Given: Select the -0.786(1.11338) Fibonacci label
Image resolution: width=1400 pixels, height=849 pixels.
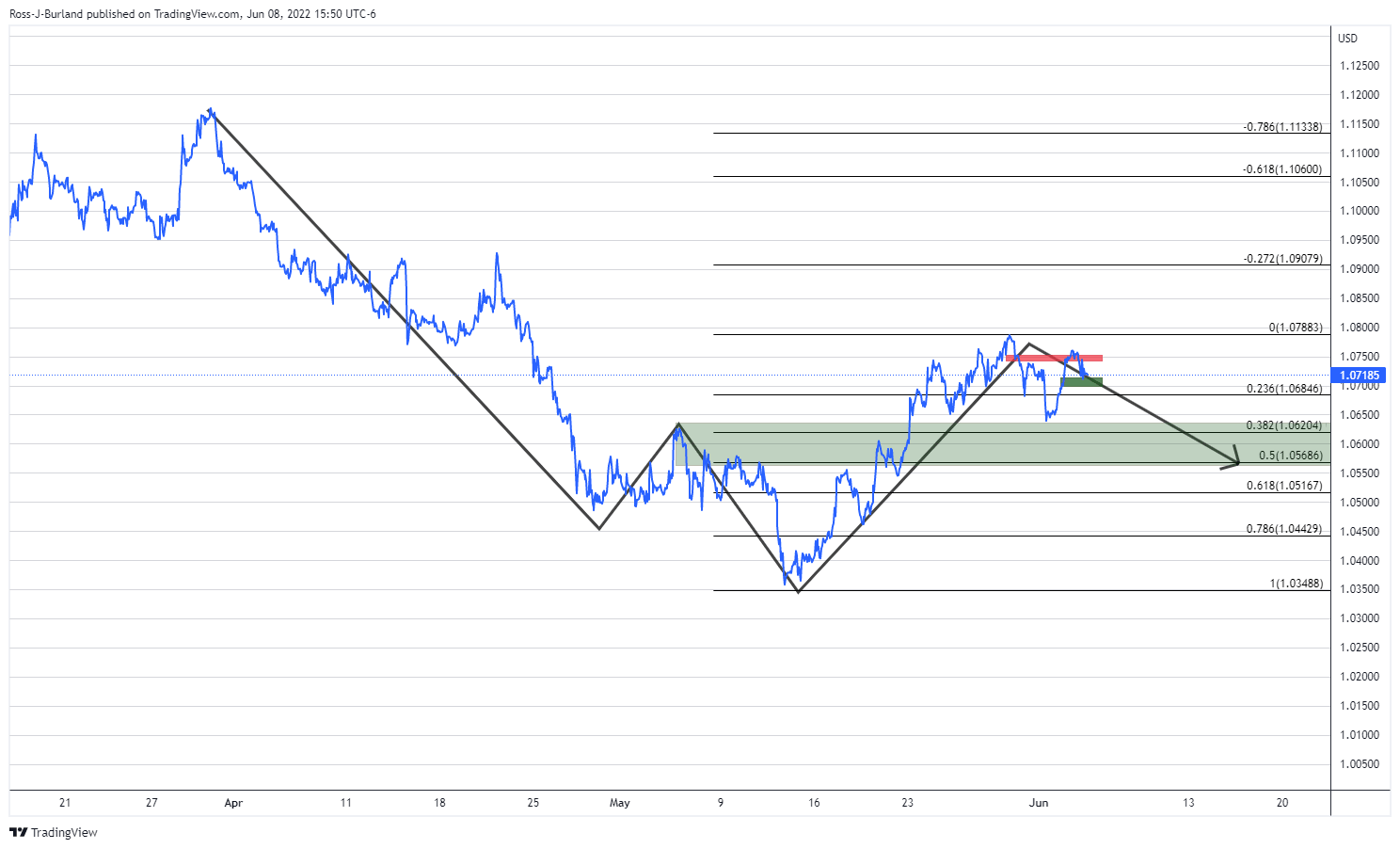Looking at the screenshot, I should click(x=1282, y=127).
